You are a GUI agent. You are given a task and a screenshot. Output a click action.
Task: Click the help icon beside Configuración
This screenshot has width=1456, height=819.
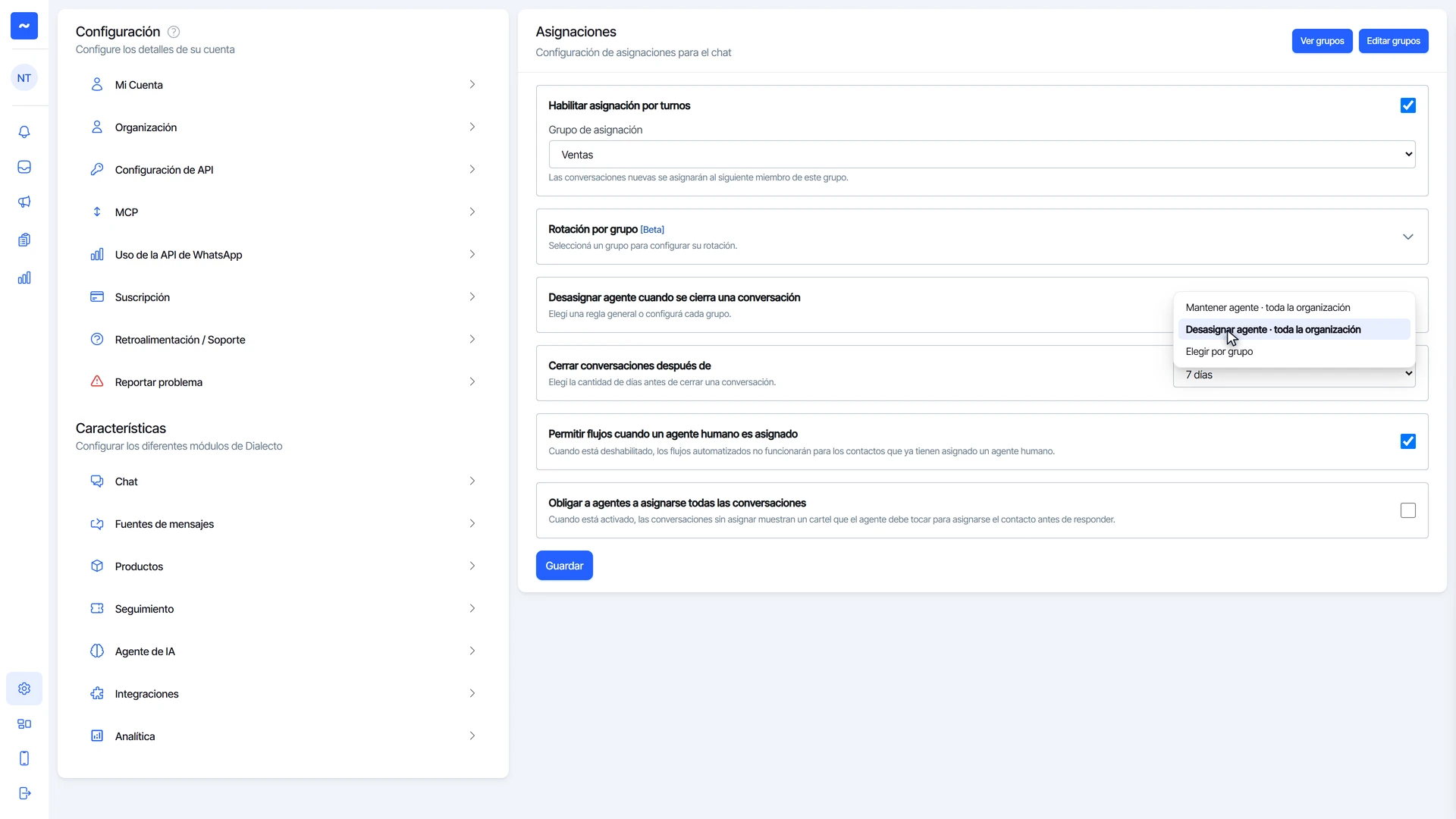pyautogui.click(x=174, y=32)
